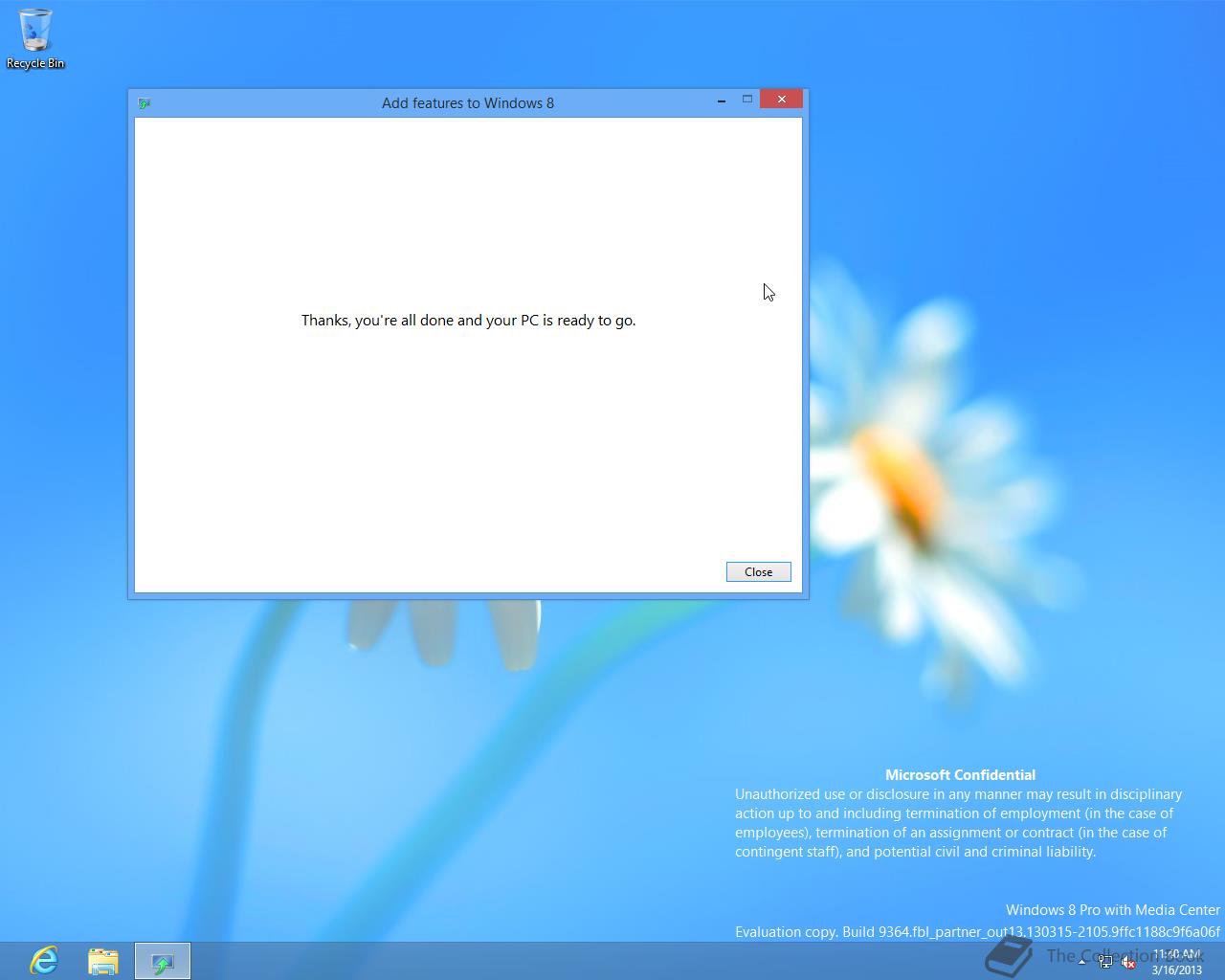Maximize the Add features to Windows 8 window

click(x=747, y=100)
